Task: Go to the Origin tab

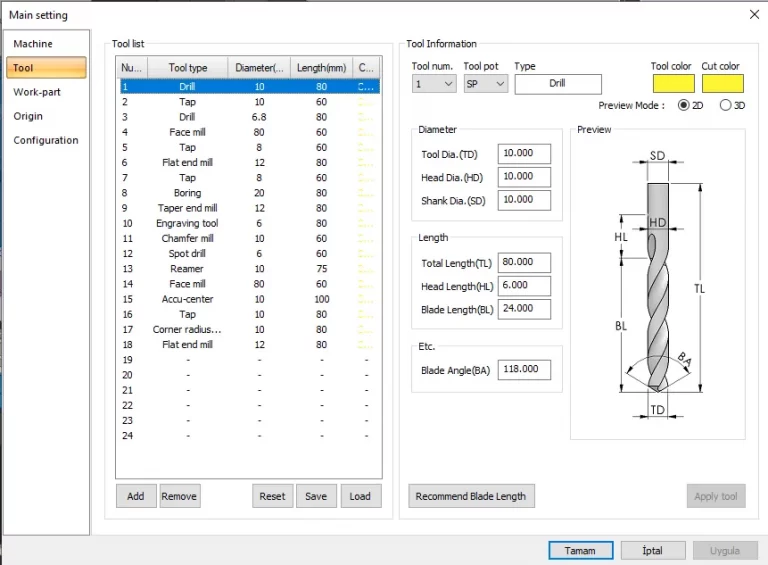Action: [x=28, y=116]
